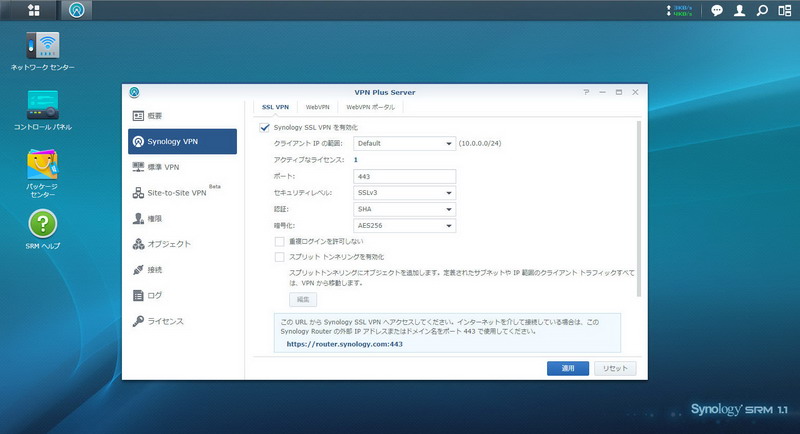Screen dimensions: 800x434
Task: Click the active license count 1
Action: 356,160
